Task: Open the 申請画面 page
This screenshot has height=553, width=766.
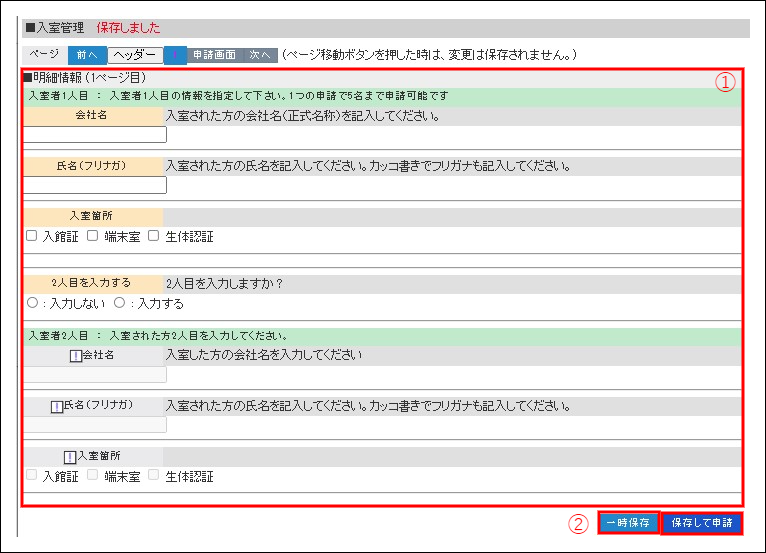Action: click(x=214, y=55)
